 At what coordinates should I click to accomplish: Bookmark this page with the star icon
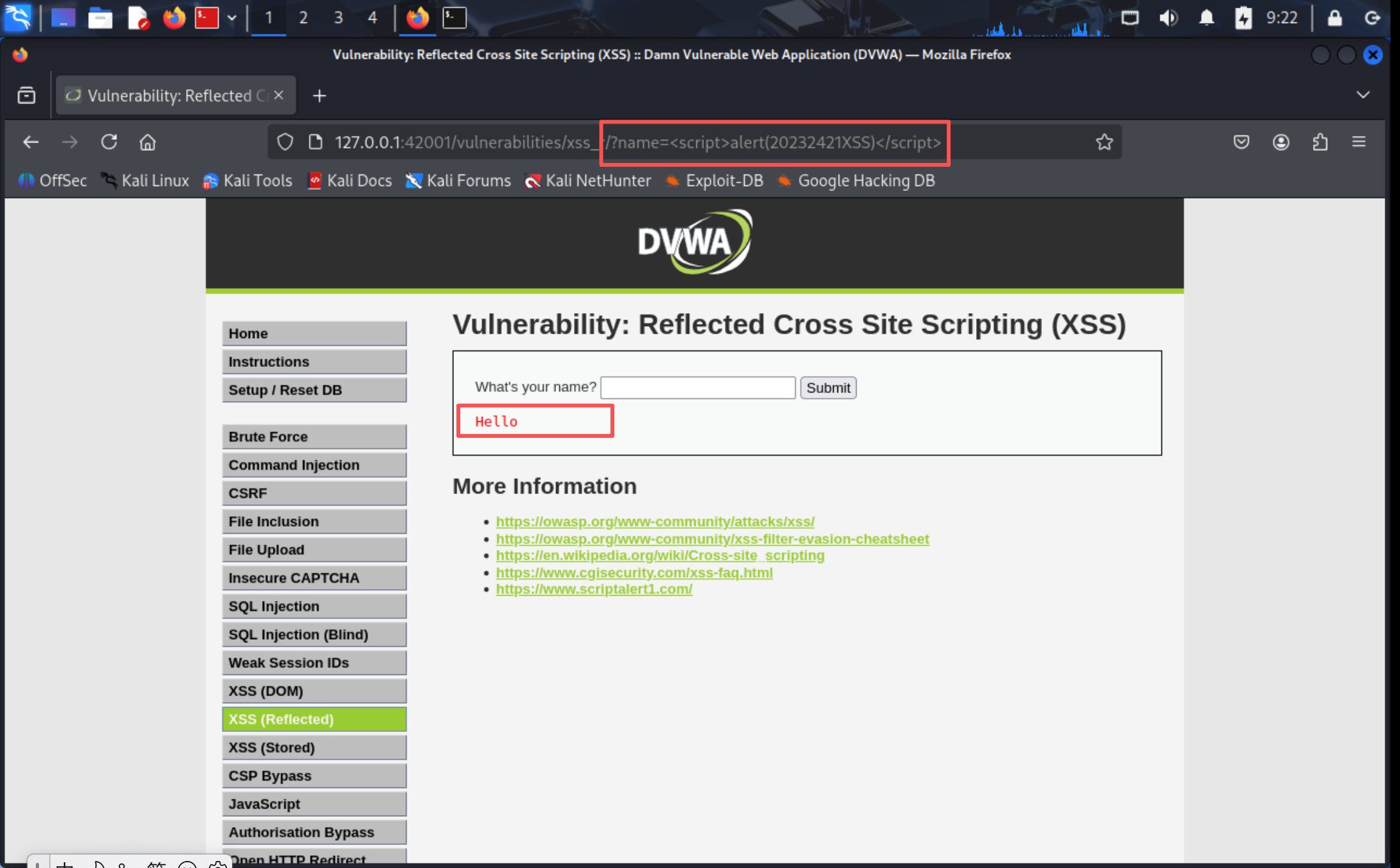1104,142
